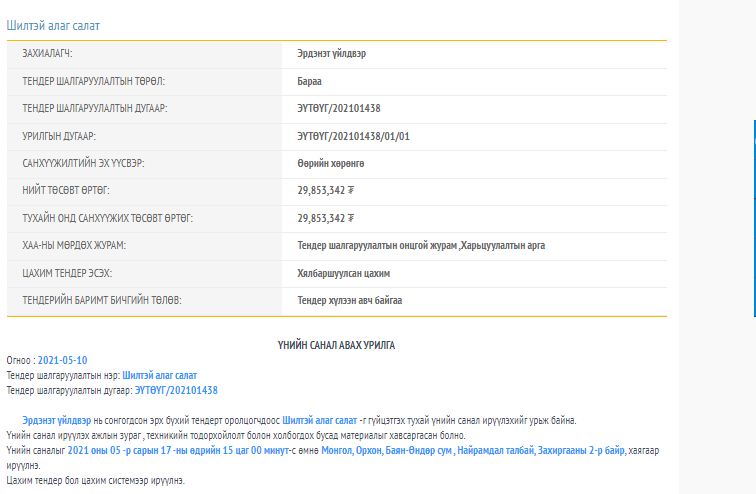Select the Өөрийн хөрөнгө funding source value
756x494 pixels.
pyautogui.click(x=330, y=163)
